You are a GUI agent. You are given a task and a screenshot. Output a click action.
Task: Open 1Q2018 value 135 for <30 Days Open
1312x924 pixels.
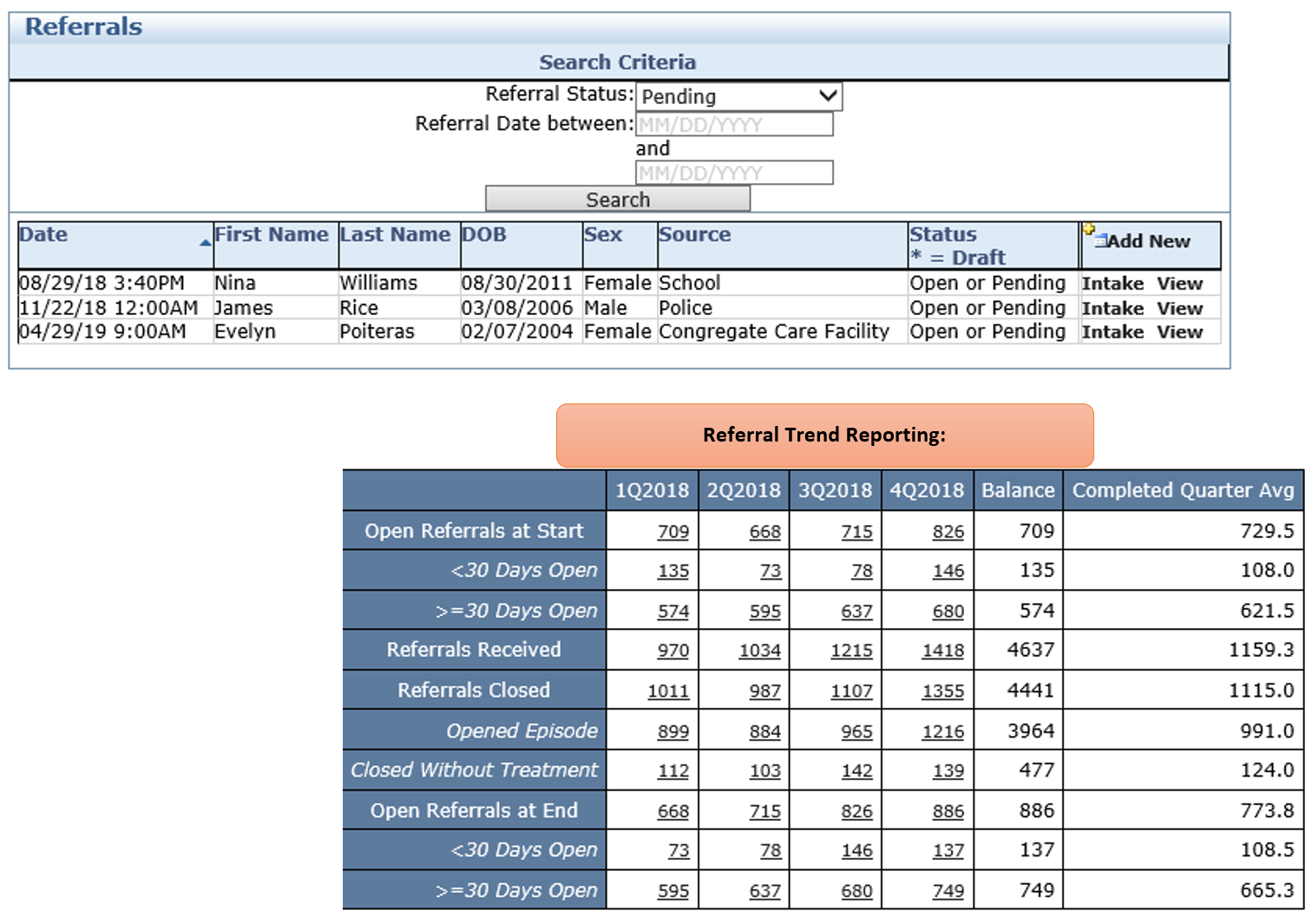pos(673,571)
